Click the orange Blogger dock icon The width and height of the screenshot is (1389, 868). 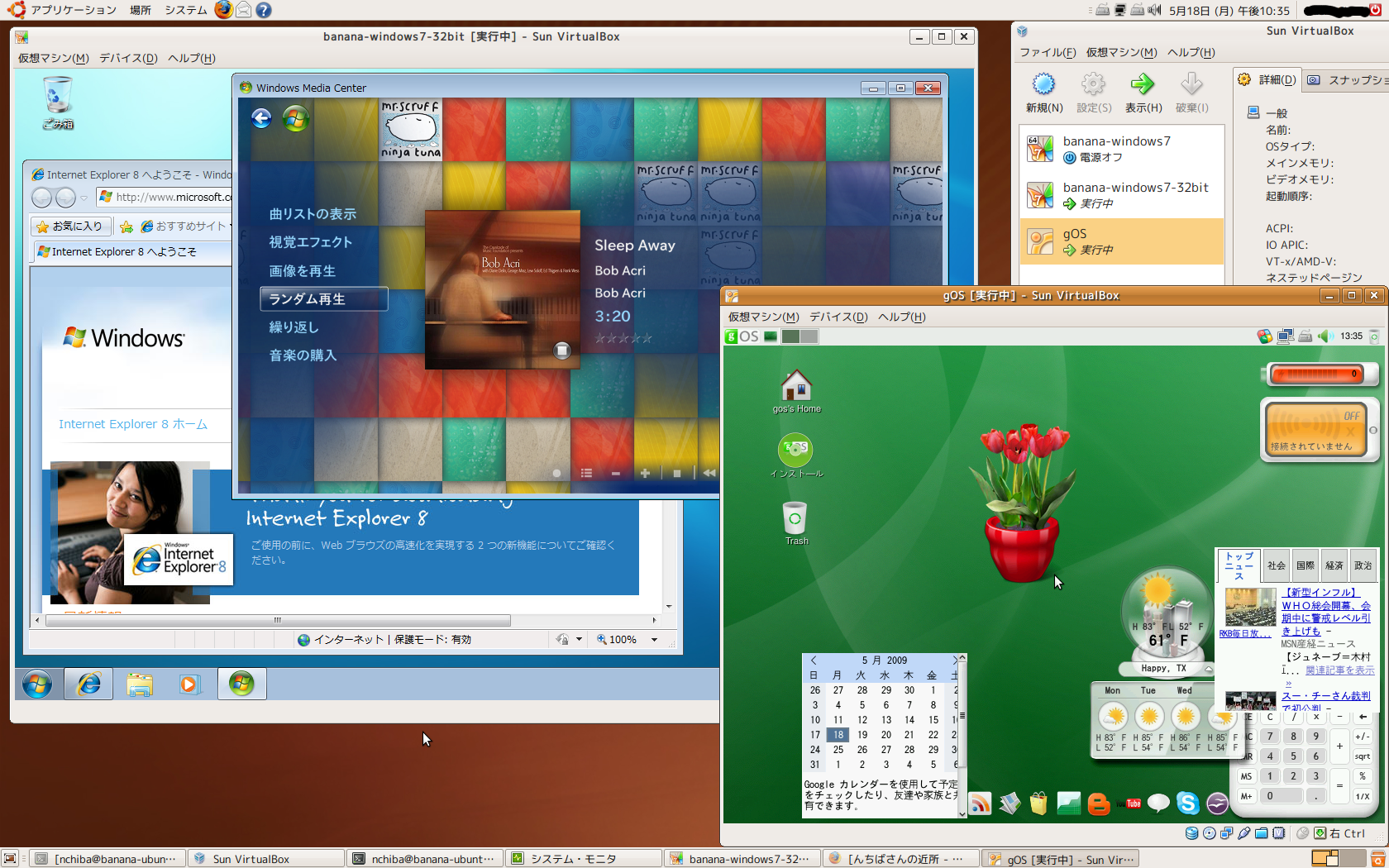[x=1099, y=803]
